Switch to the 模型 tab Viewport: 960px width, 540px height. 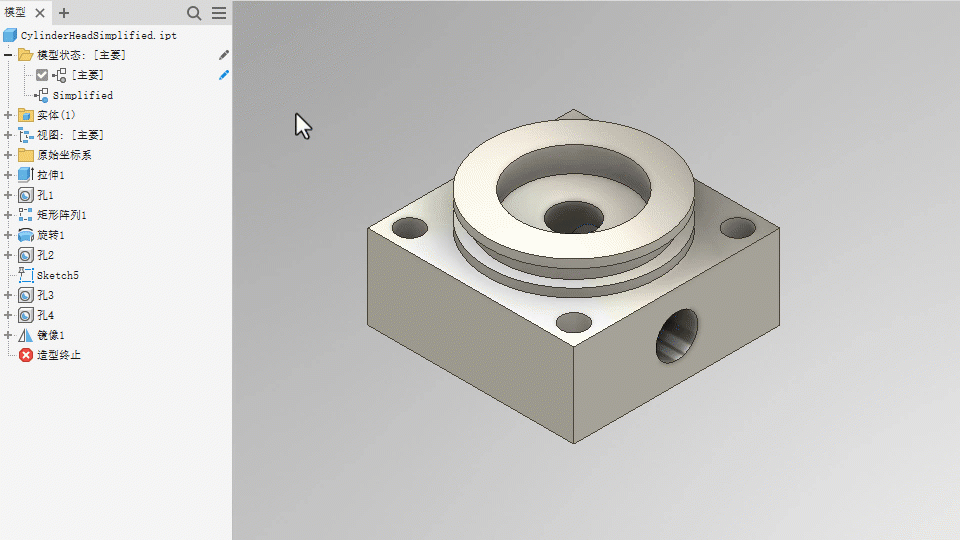pos(15,12)
